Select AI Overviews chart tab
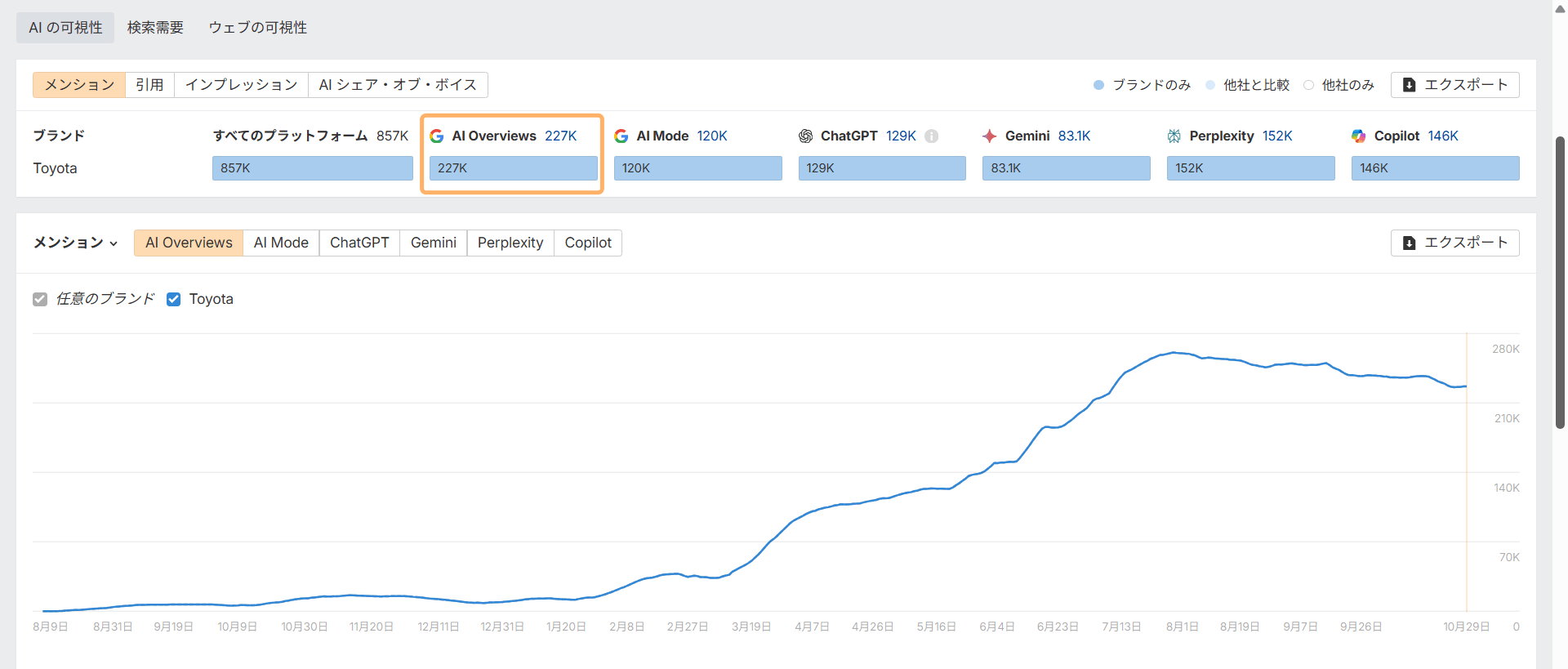 189,243
